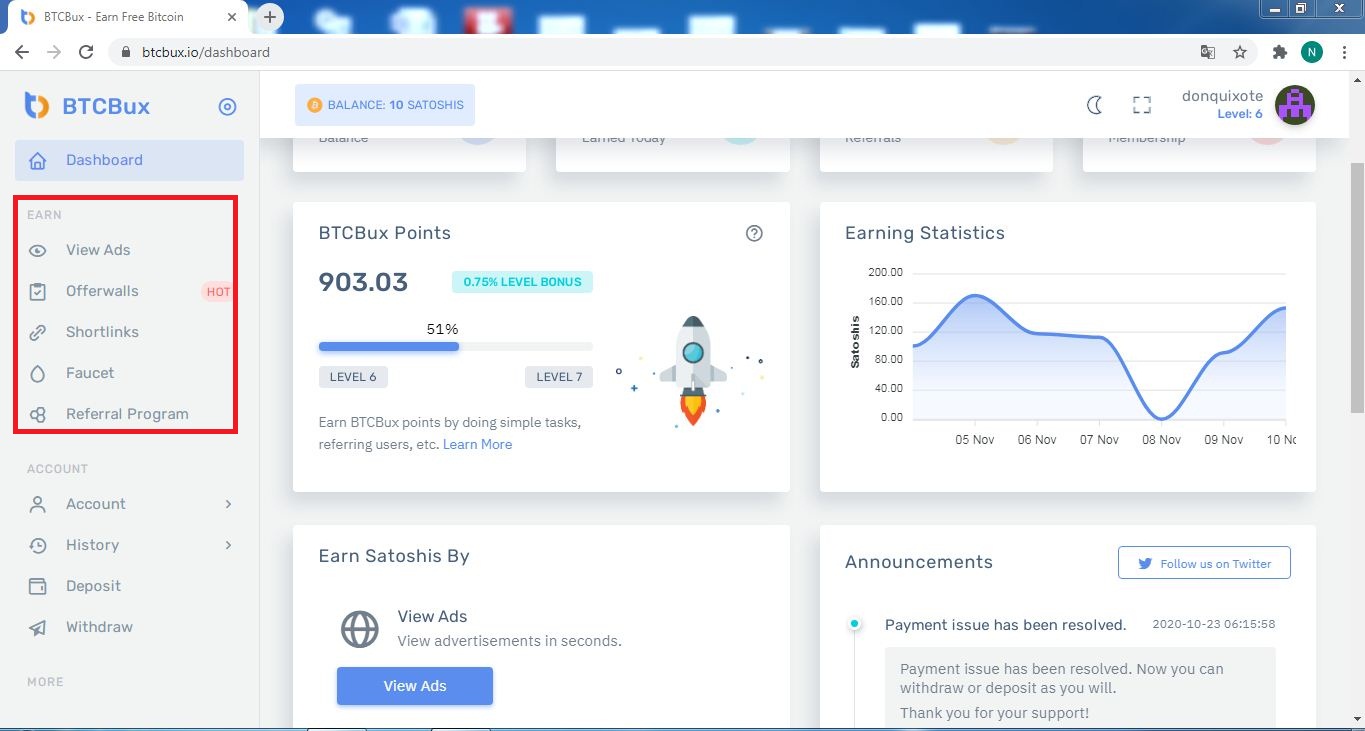The height and width of the screenshot is (731, 1365).
Task: Click the View Ads eye icon
Action: [38, 251]
